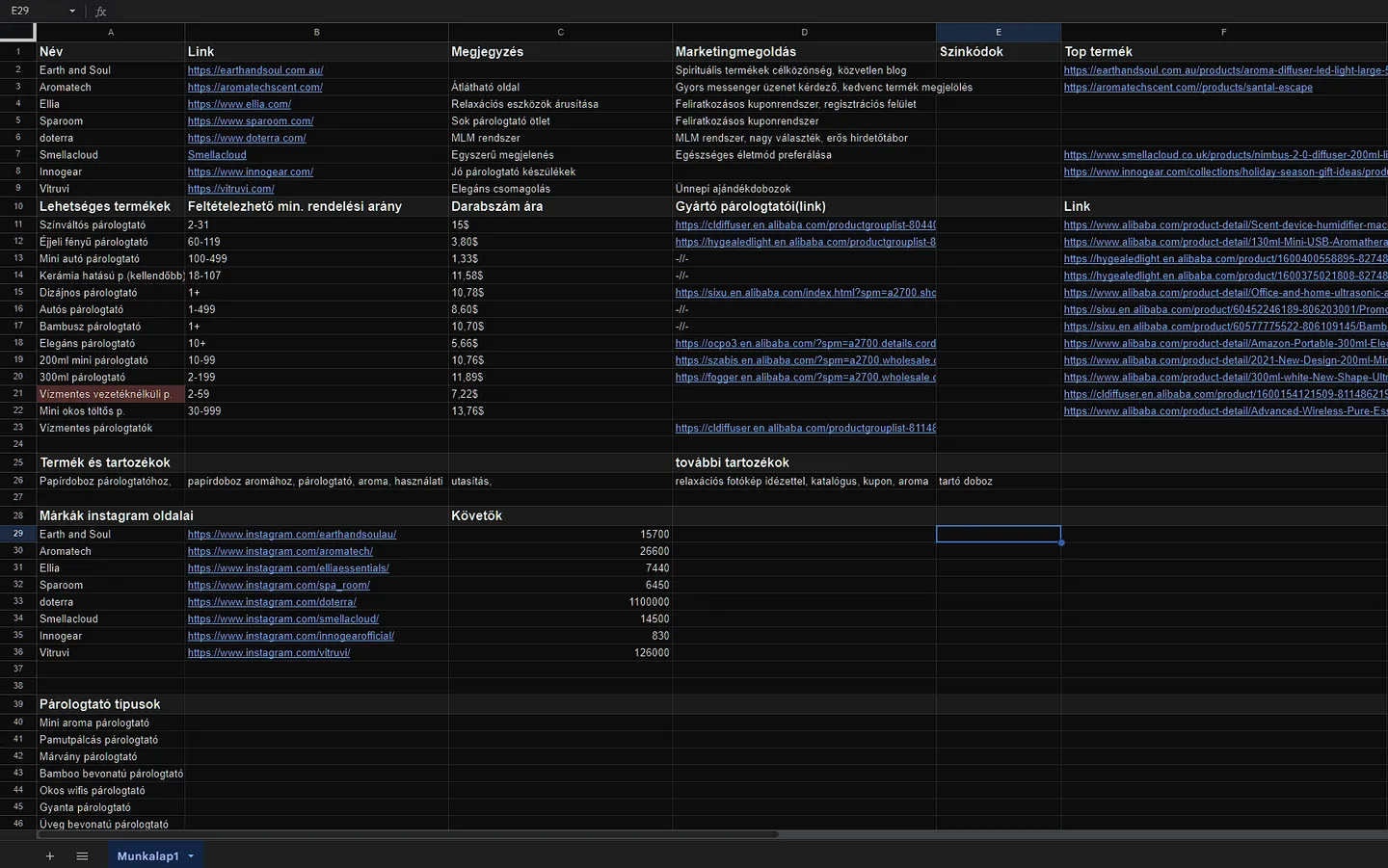Click the 'Marketingmegoldás' header cell
The height and width of the screenshot is (868, 1388).
click(x=804, y=52)
